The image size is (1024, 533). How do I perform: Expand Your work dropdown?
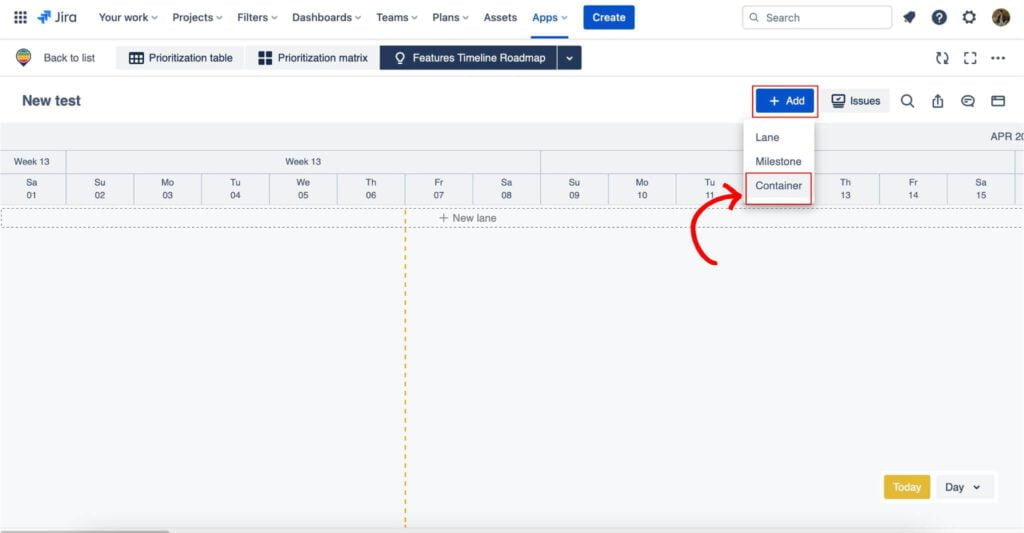(128, 18)
